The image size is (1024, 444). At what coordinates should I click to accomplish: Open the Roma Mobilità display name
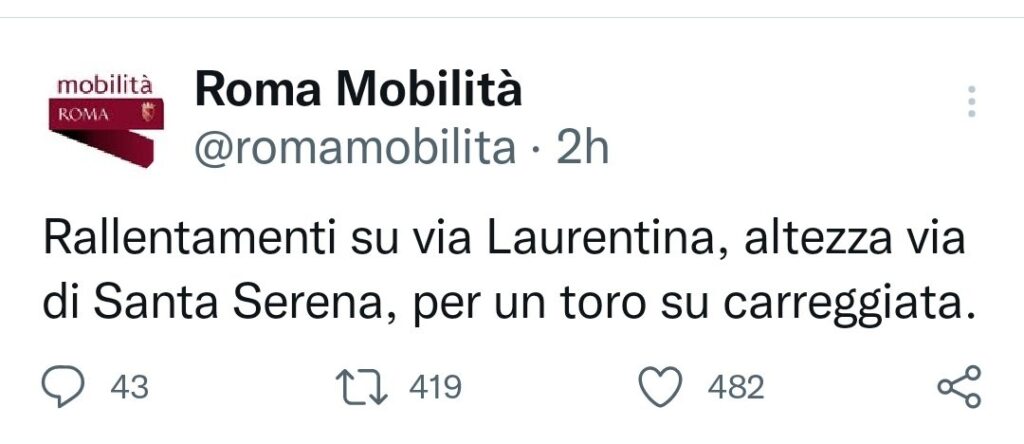358,91
